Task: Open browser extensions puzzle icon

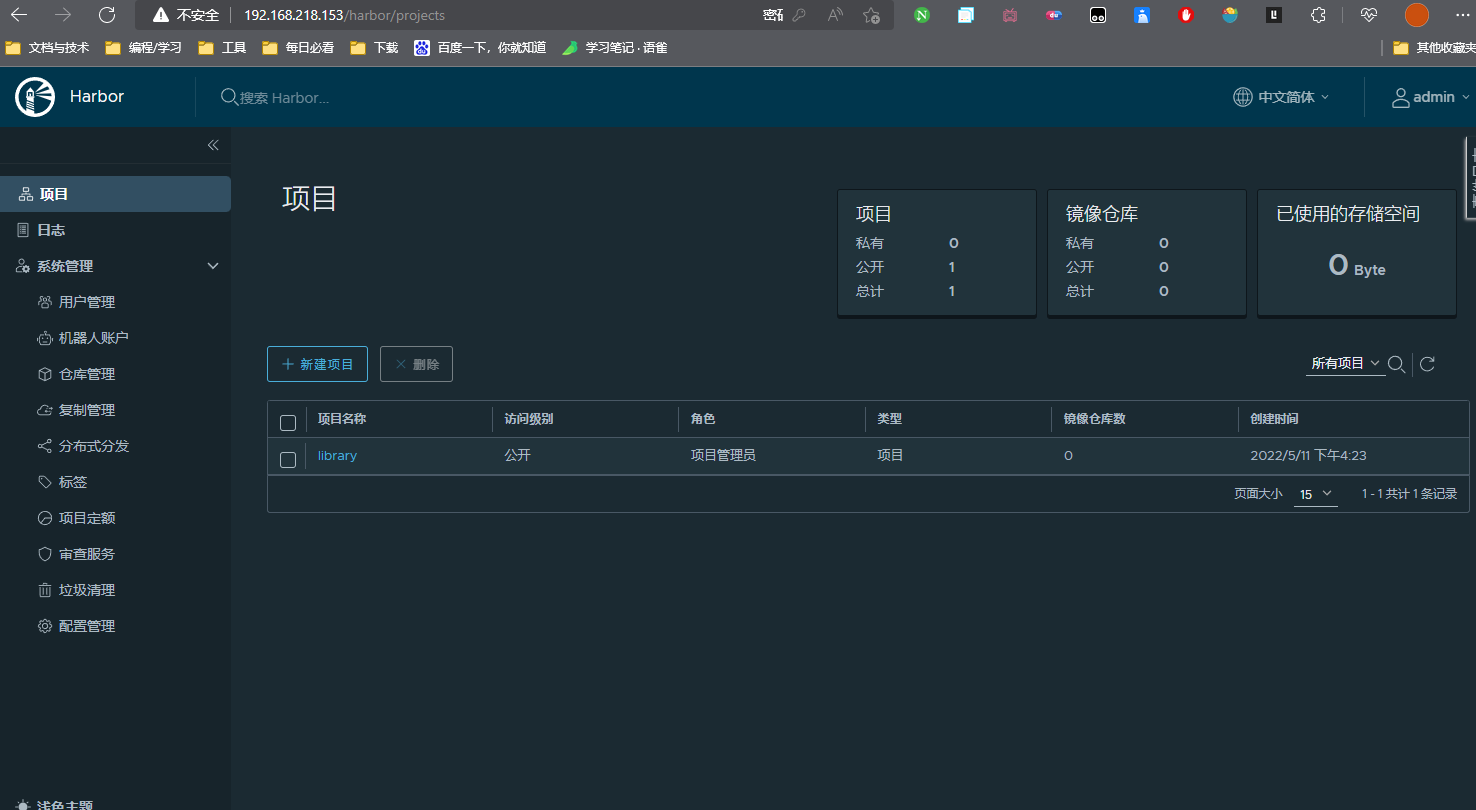Action: tap(1318, 15)
